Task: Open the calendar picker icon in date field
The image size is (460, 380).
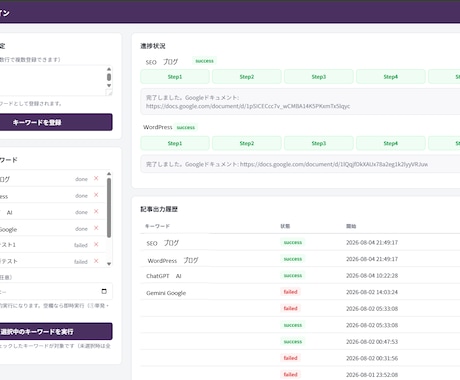Action: click(x=104, y=291)
